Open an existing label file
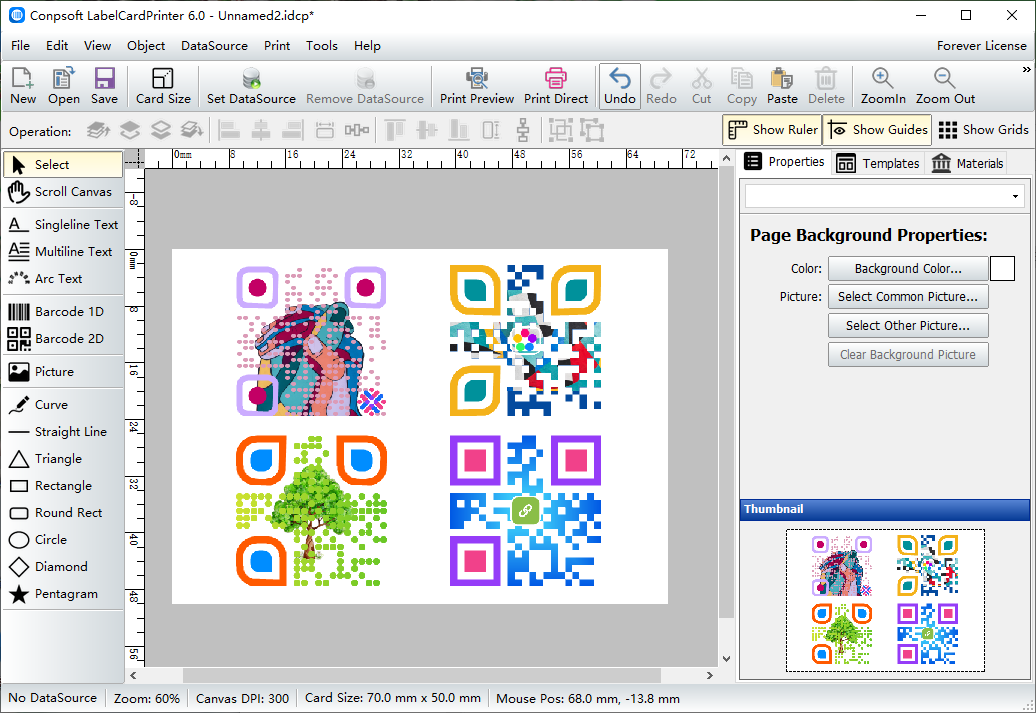1036x713 pixels. (x=63, y=86)
